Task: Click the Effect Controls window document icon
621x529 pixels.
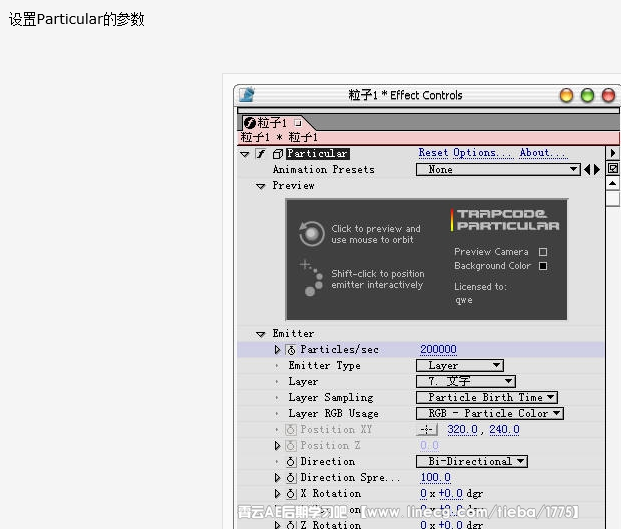Action: tap(247, 95)
